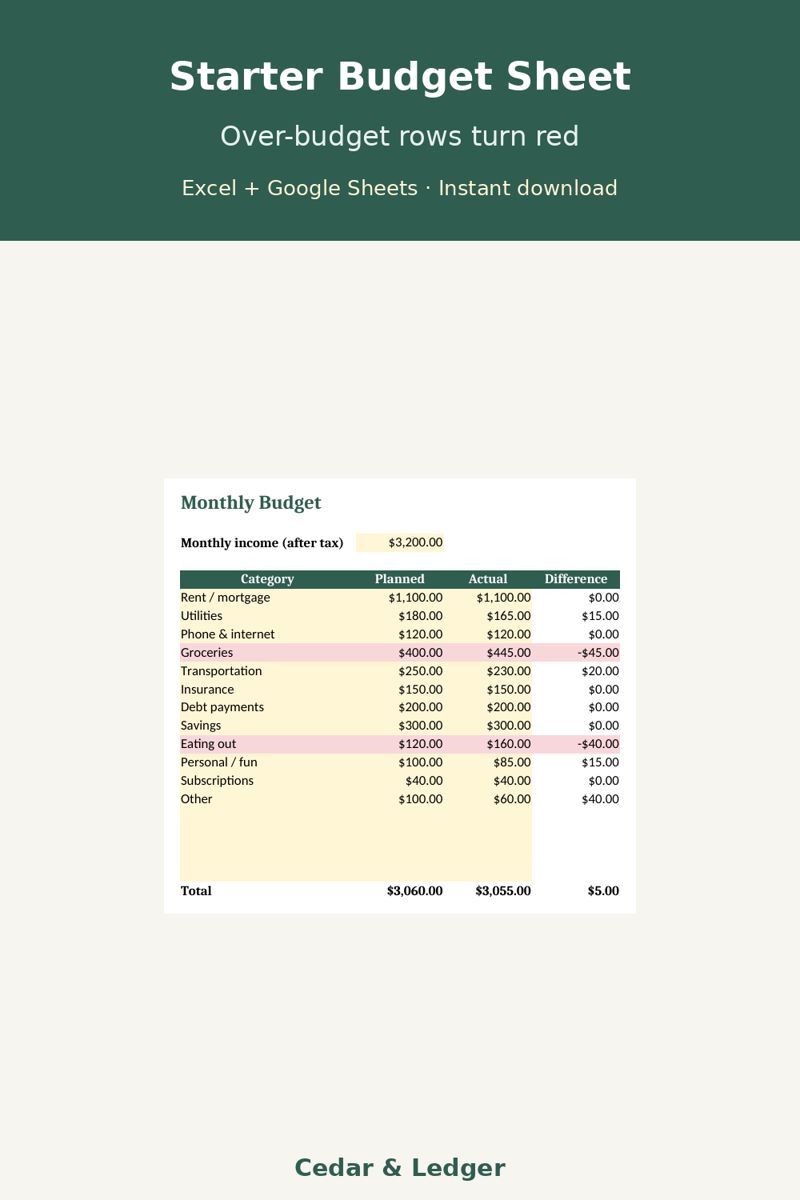Select Groceries difference -$45.00 cell

(x=576, y=653)
